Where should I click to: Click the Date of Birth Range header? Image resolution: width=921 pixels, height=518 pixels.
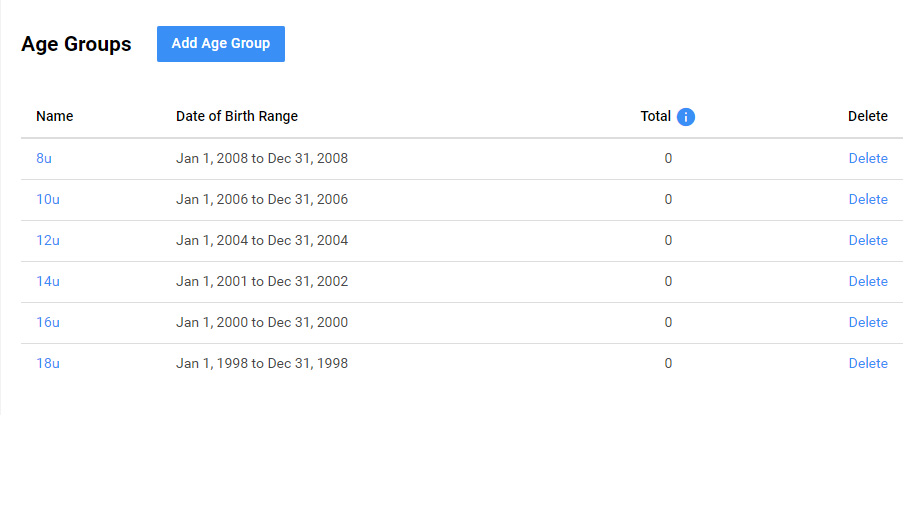click(237, 116)
